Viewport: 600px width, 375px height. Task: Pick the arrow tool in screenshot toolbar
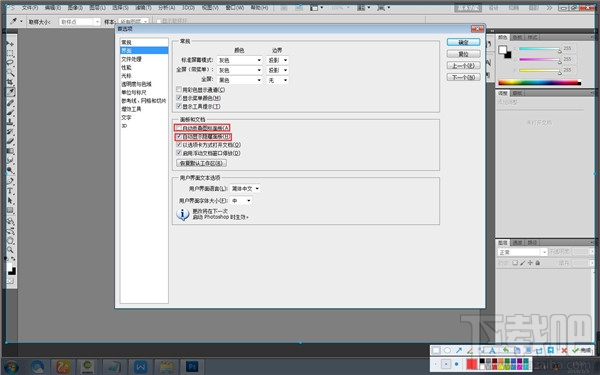coord(459,350)
